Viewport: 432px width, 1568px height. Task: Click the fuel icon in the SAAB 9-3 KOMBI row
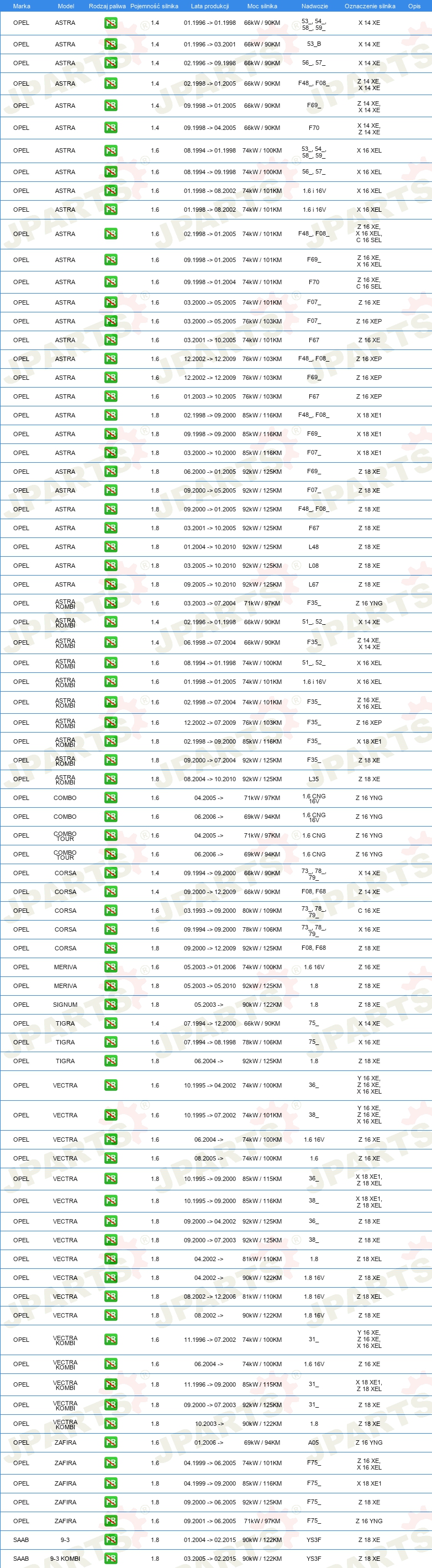[110, 1558]
